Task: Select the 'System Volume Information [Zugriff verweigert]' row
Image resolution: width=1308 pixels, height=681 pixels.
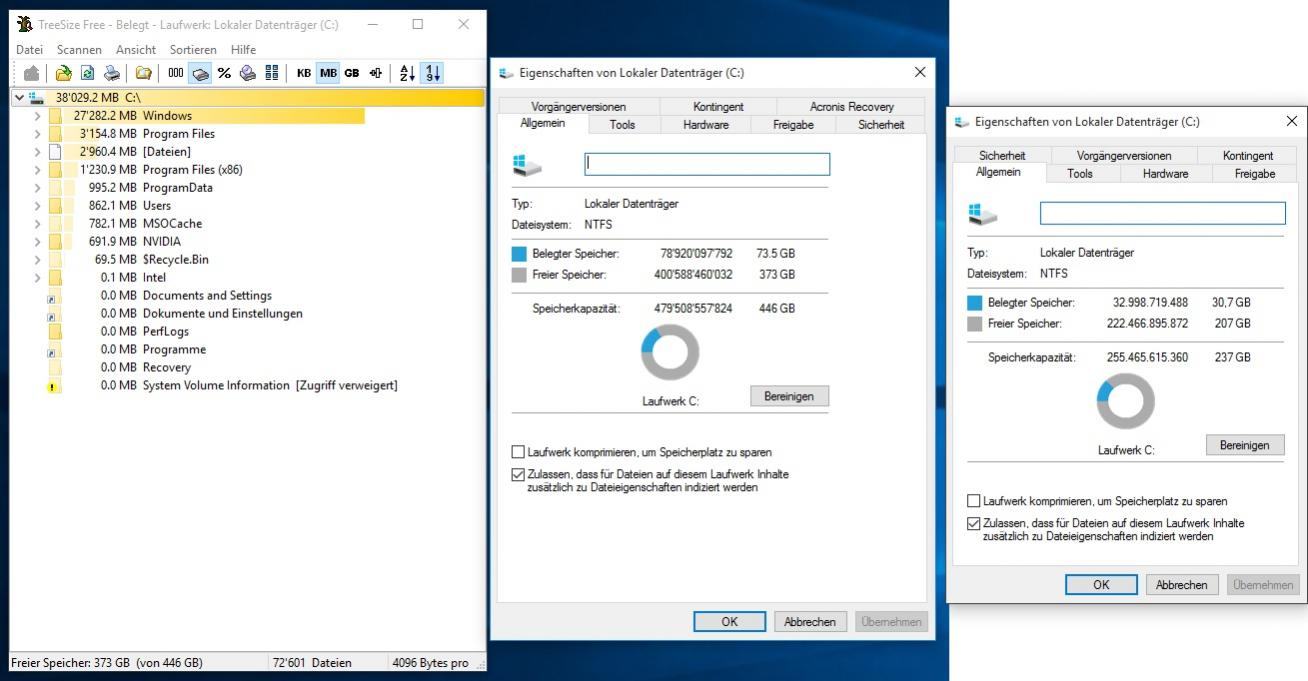Action: pyautogui.click(x=248, y=386)
